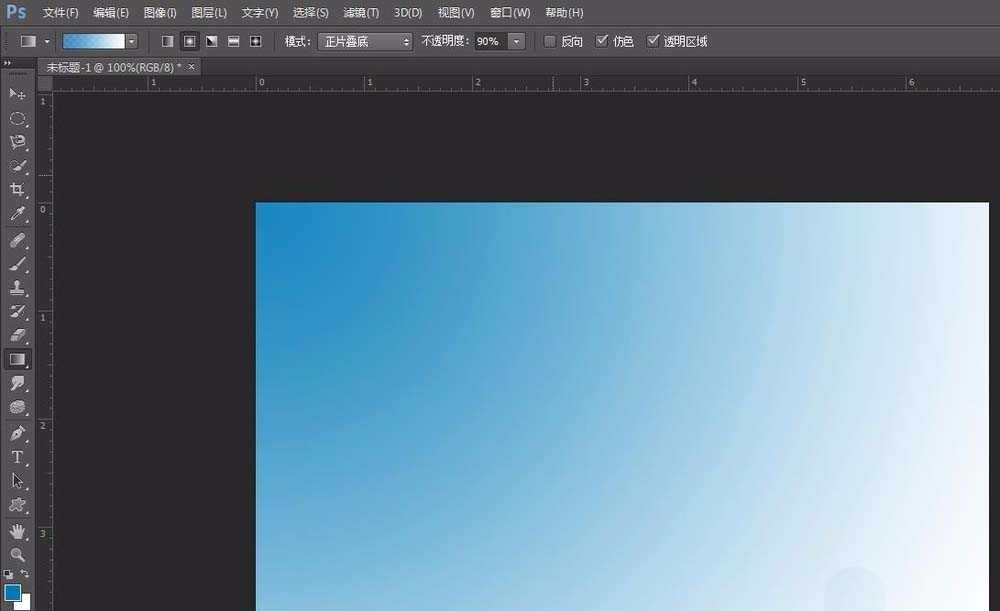Select the Eraser tool
1000x611 pixels.
pos(18,335)
